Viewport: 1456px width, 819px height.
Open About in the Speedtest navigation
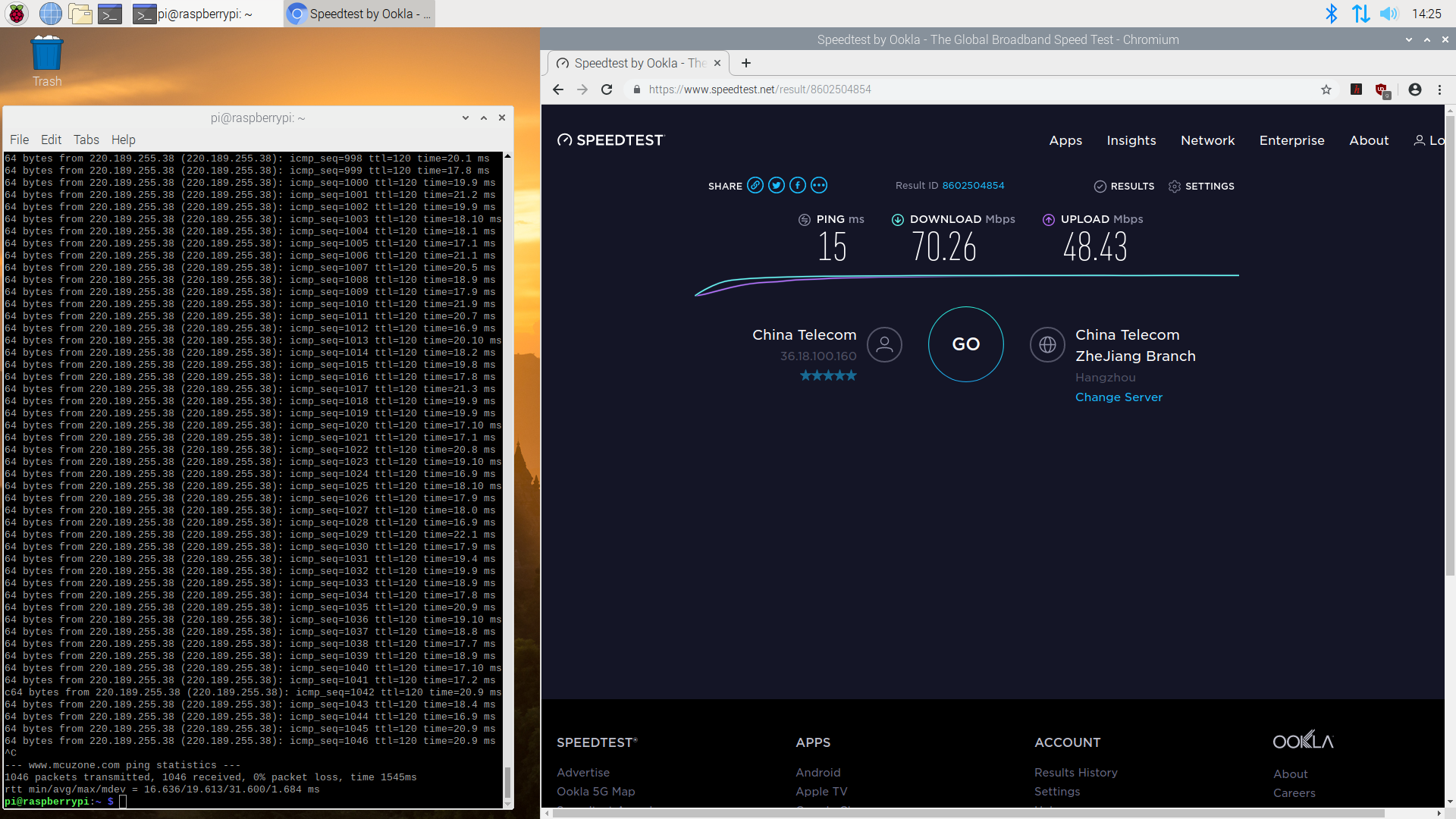click(x=1369, y=140)
